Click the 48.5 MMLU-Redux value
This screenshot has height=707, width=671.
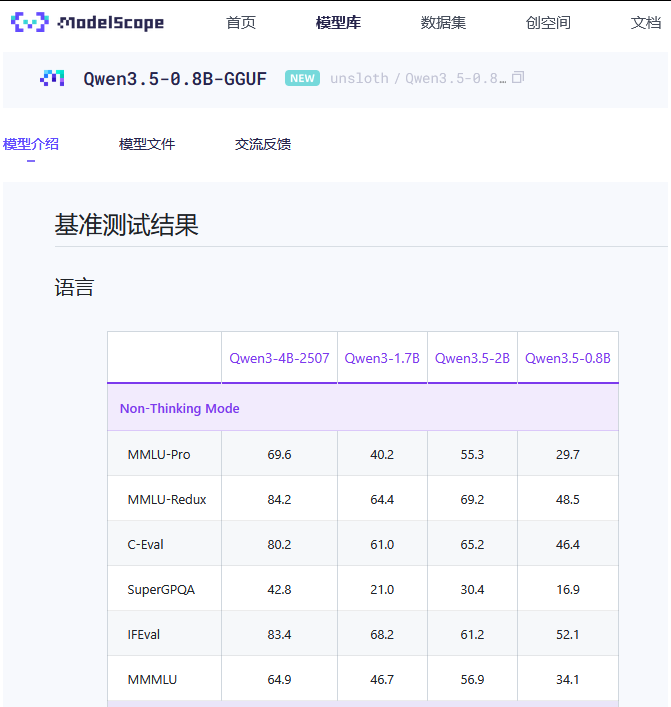568,500
